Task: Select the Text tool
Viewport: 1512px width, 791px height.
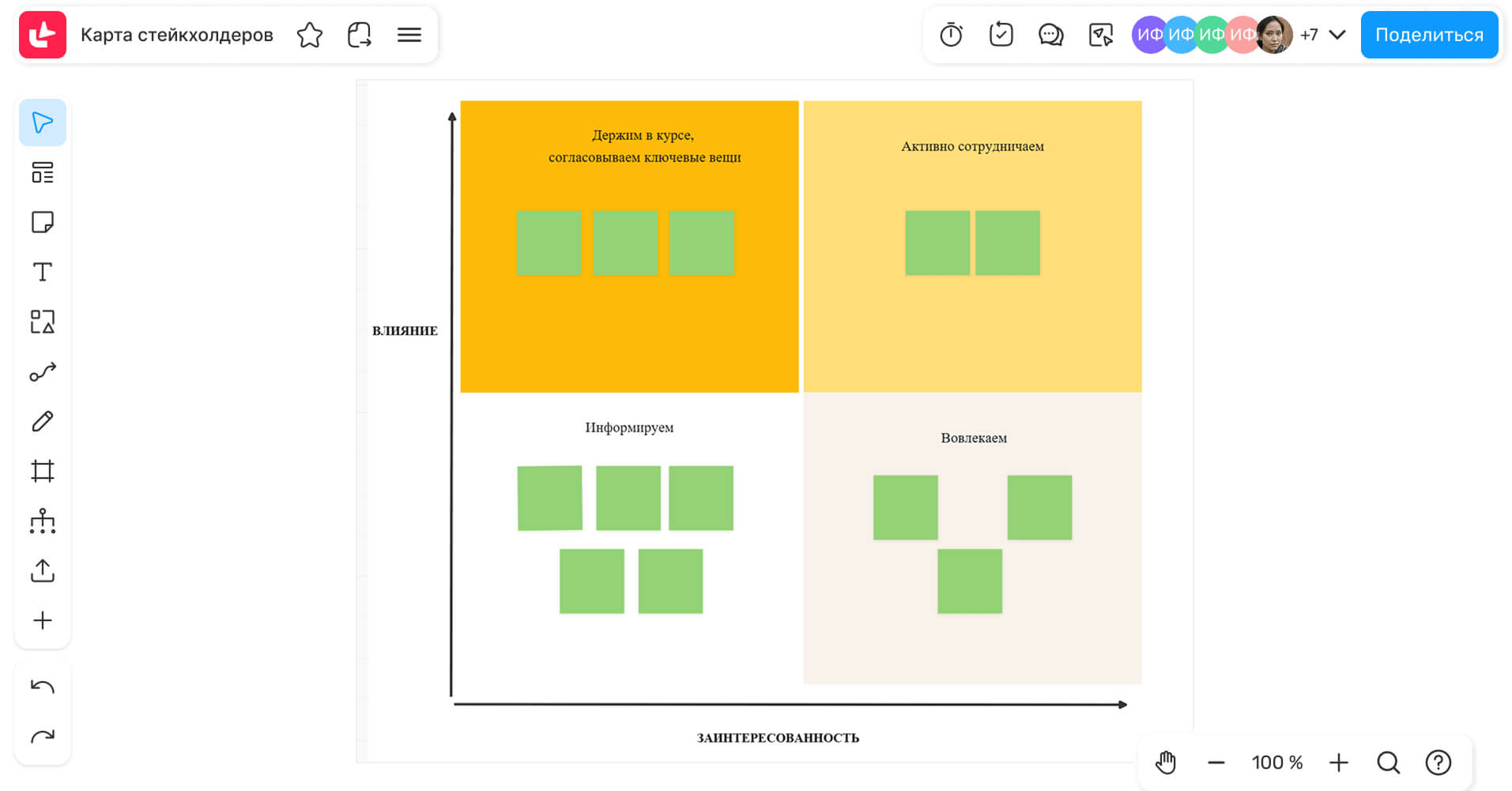Action: [x=42, y=272]
